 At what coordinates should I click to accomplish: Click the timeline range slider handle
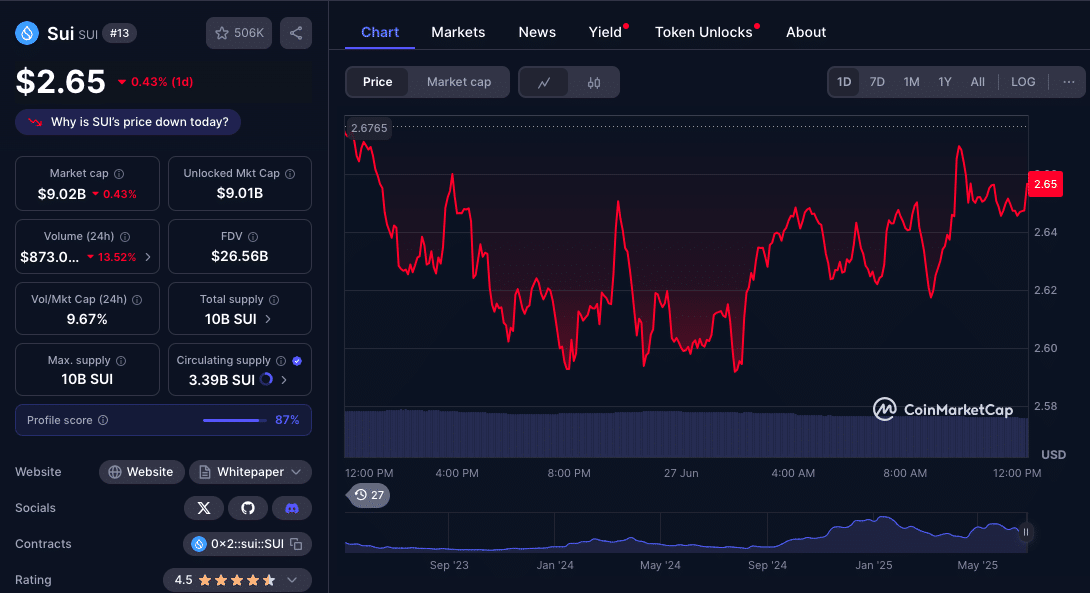pos(1025,532)
